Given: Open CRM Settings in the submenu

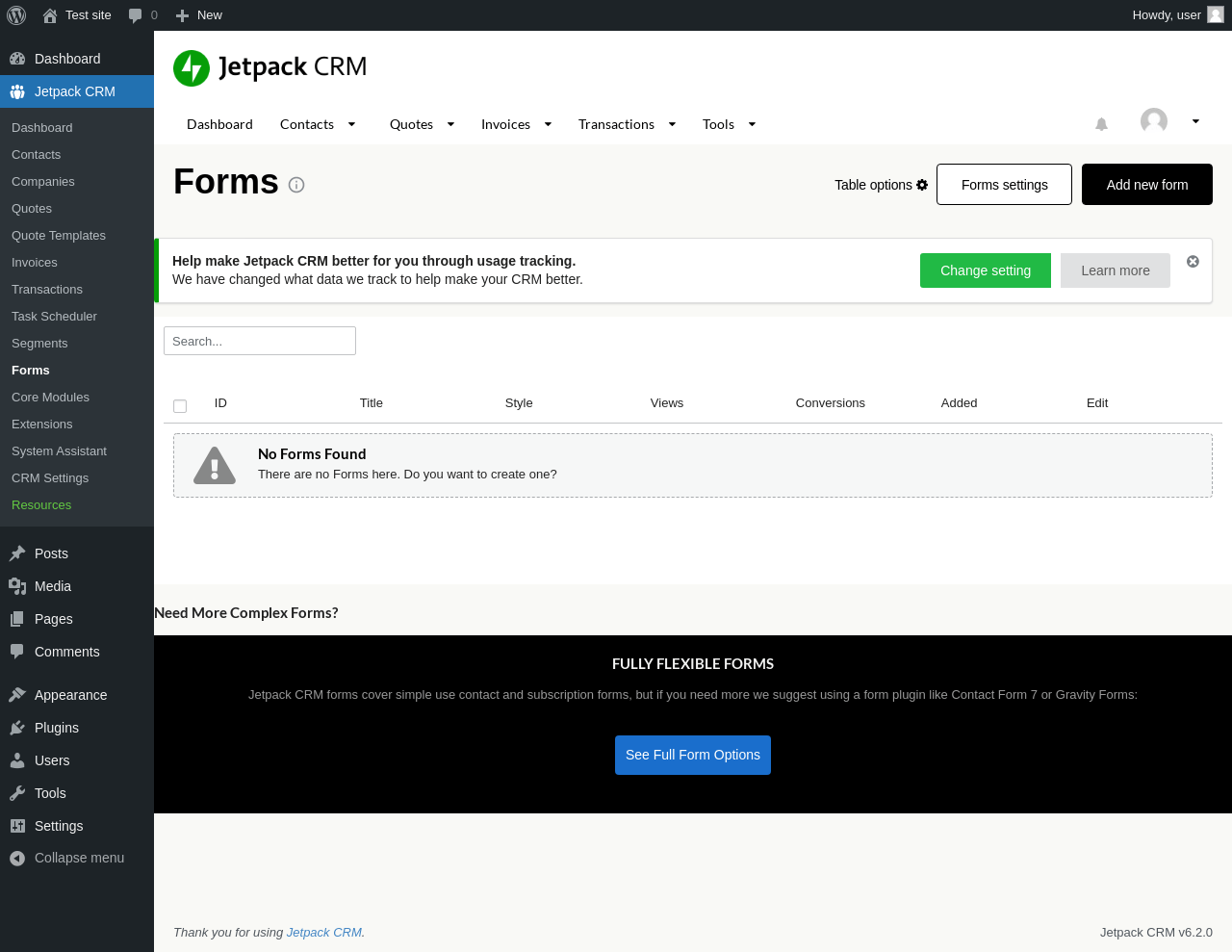Looking at the screenshot, I should coord(50,478).
